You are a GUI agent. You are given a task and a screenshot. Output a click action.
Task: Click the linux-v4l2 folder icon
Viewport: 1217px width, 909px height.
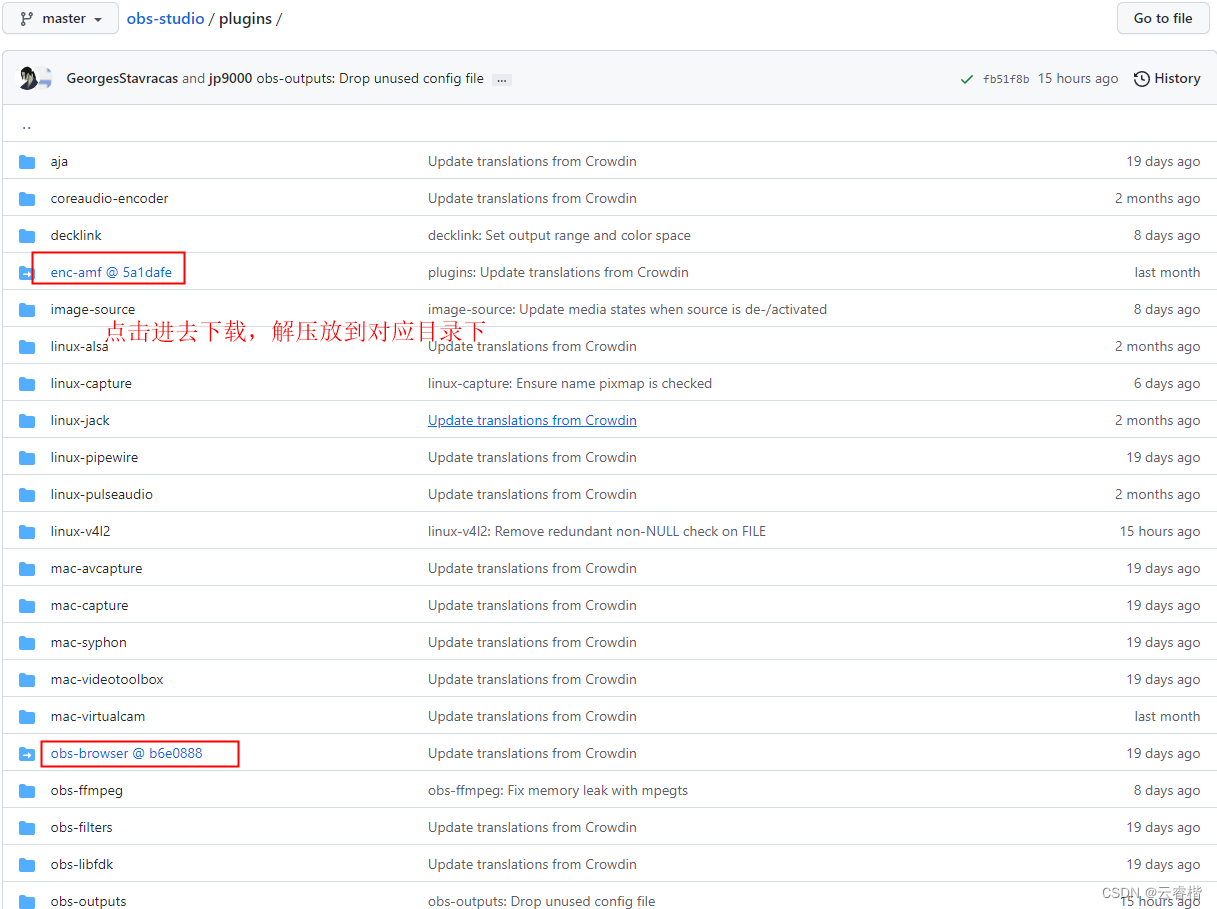27,532
